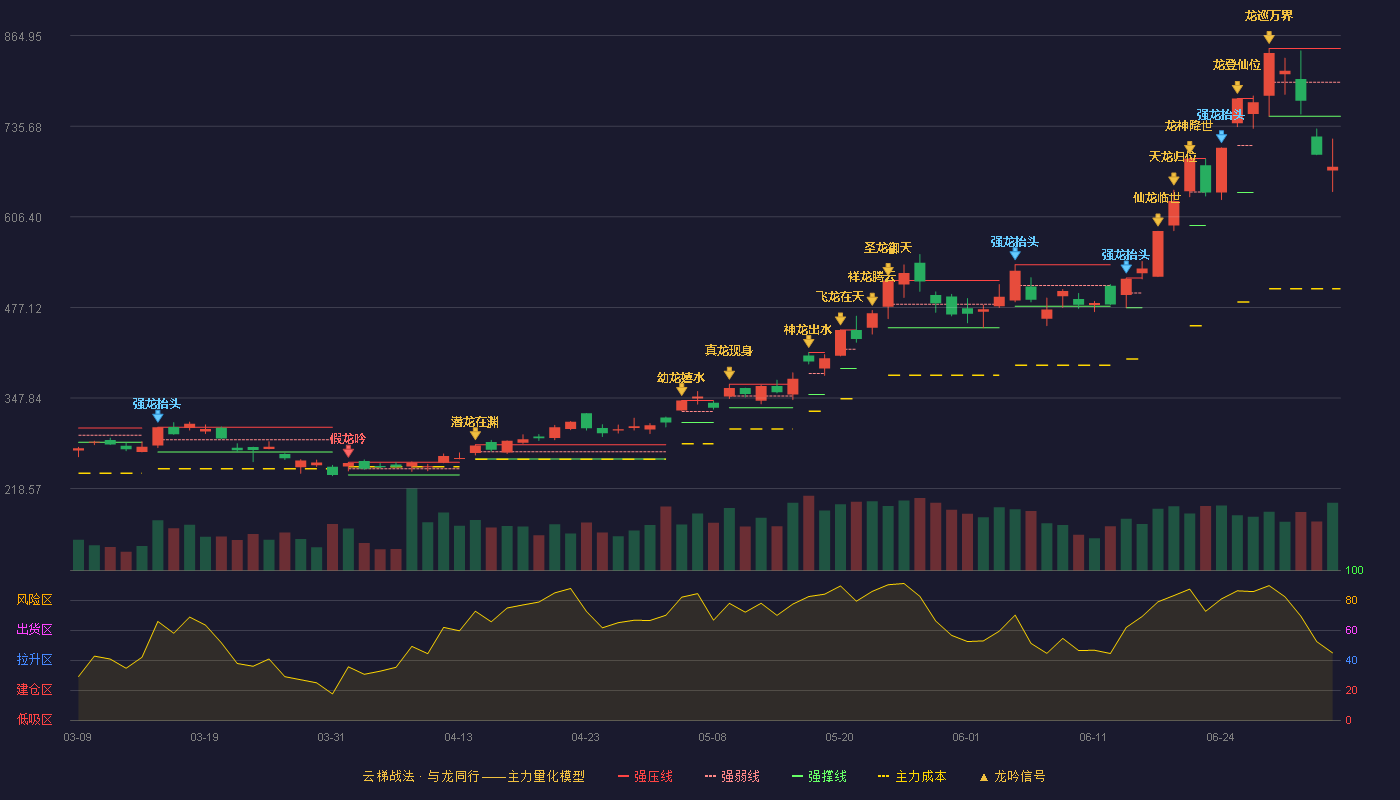The width and height of the screenshot is (1400, 800).
Task: Click the 05-20 date label
Action: pyautogui.click(x=839, y=737)
